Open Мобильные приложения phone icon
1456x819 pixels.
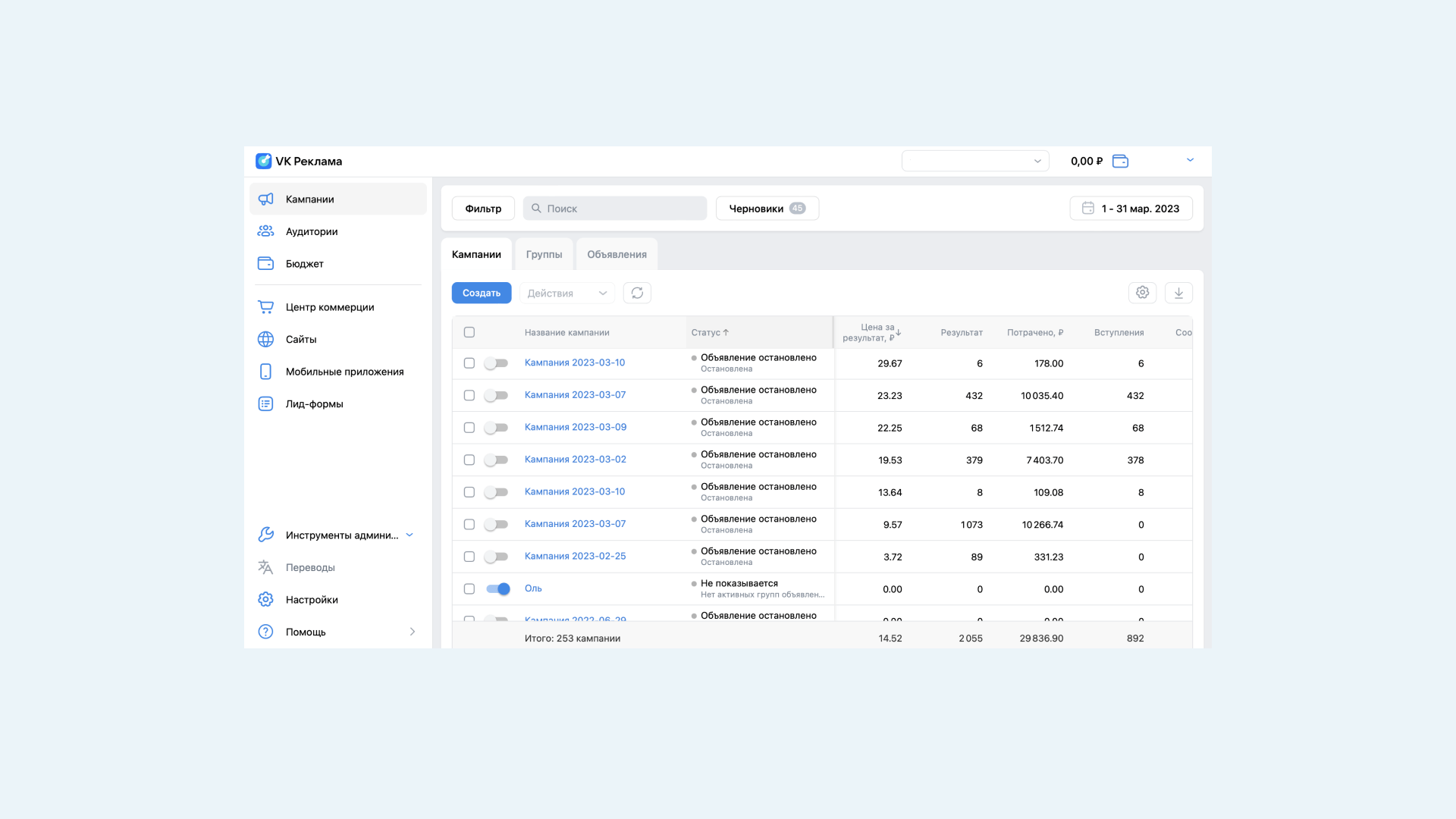point(265,372)
